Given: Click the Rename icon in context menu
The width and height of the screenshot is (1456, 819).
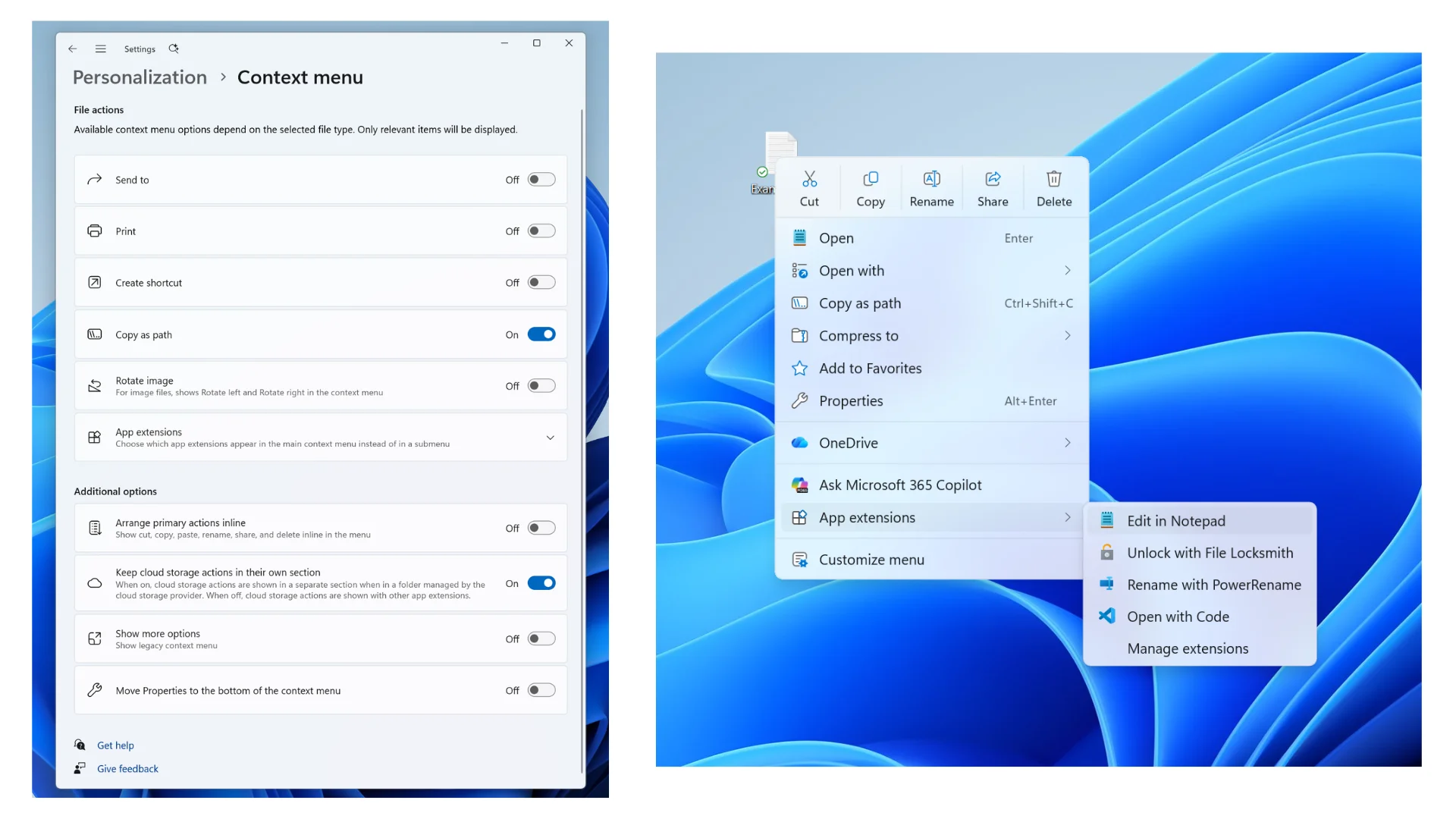Looking at the screenshot, I should [x=932, y=179].
